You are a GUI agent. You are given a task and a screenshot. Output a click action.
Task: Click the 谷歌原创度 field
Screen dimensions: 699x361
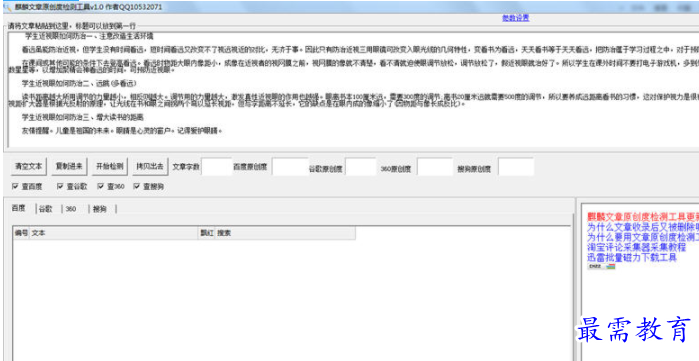pos(361,167)
